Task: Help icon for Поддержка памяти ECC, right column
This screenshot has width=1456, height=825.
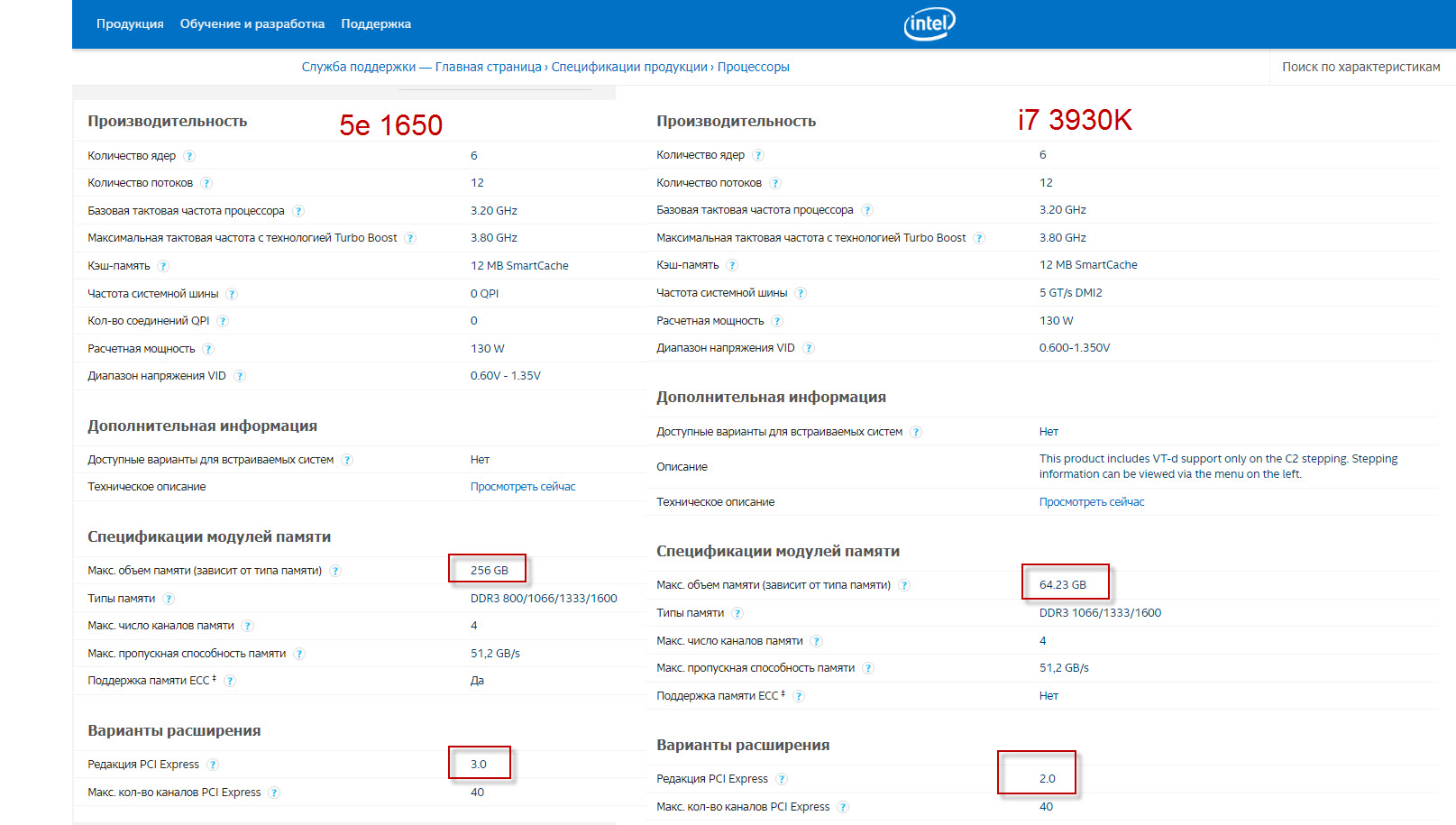Action: [x=799, y=696]
